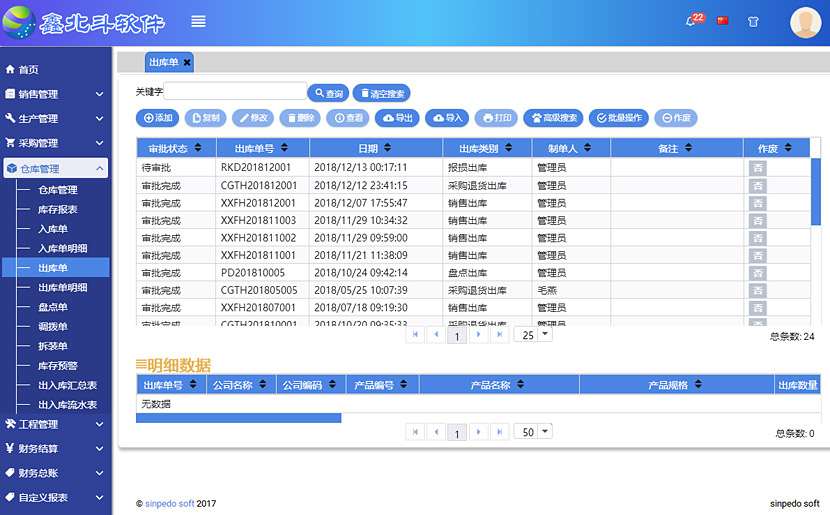Open the detail page size dropdown showing 50
This screenshot has height=515, width=830.
tap(533, 432)
